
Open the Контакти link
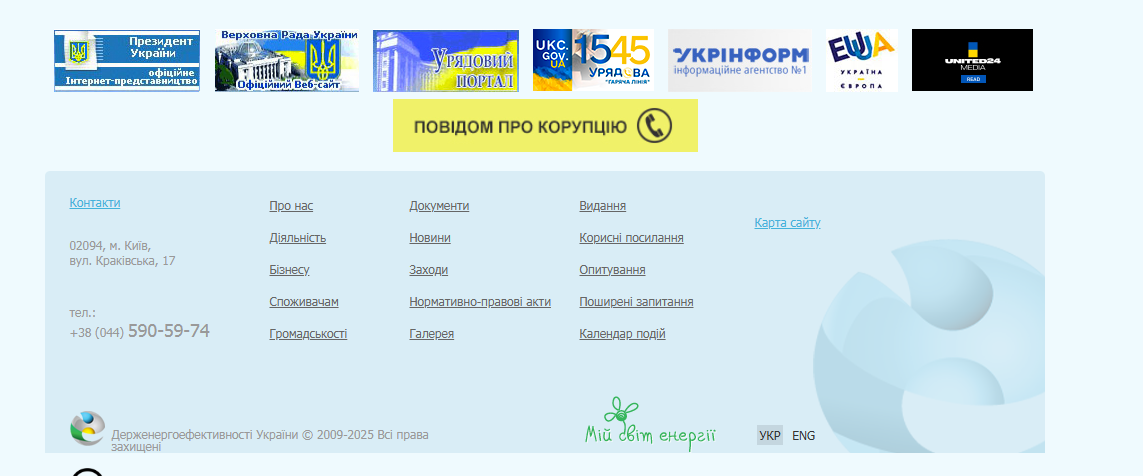coord(95,203)
